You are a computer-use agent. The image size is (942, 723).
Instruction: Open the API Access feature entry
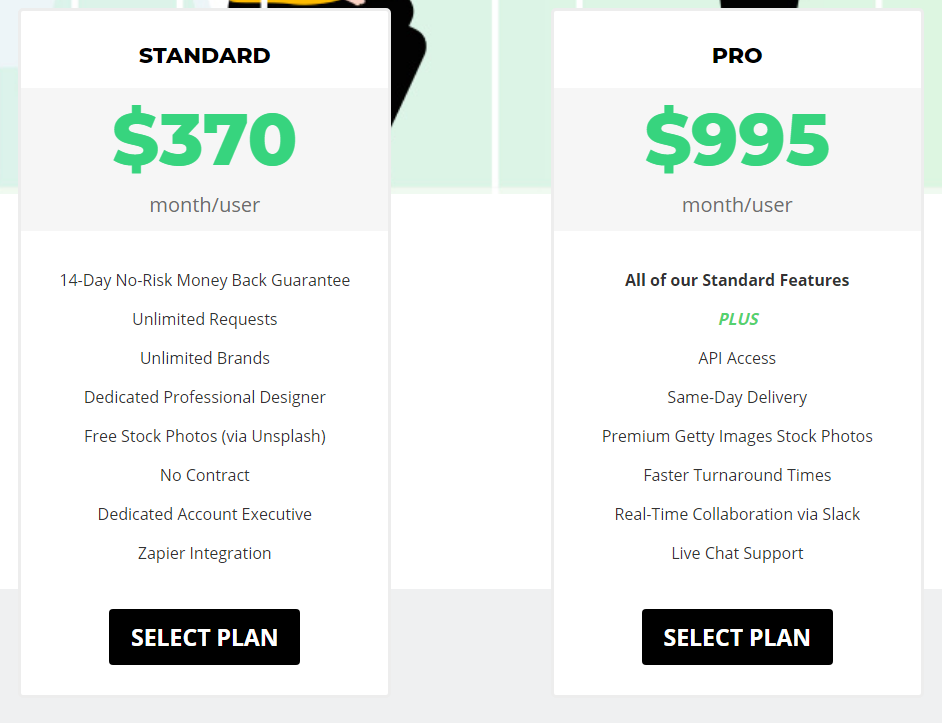point(737,358)
